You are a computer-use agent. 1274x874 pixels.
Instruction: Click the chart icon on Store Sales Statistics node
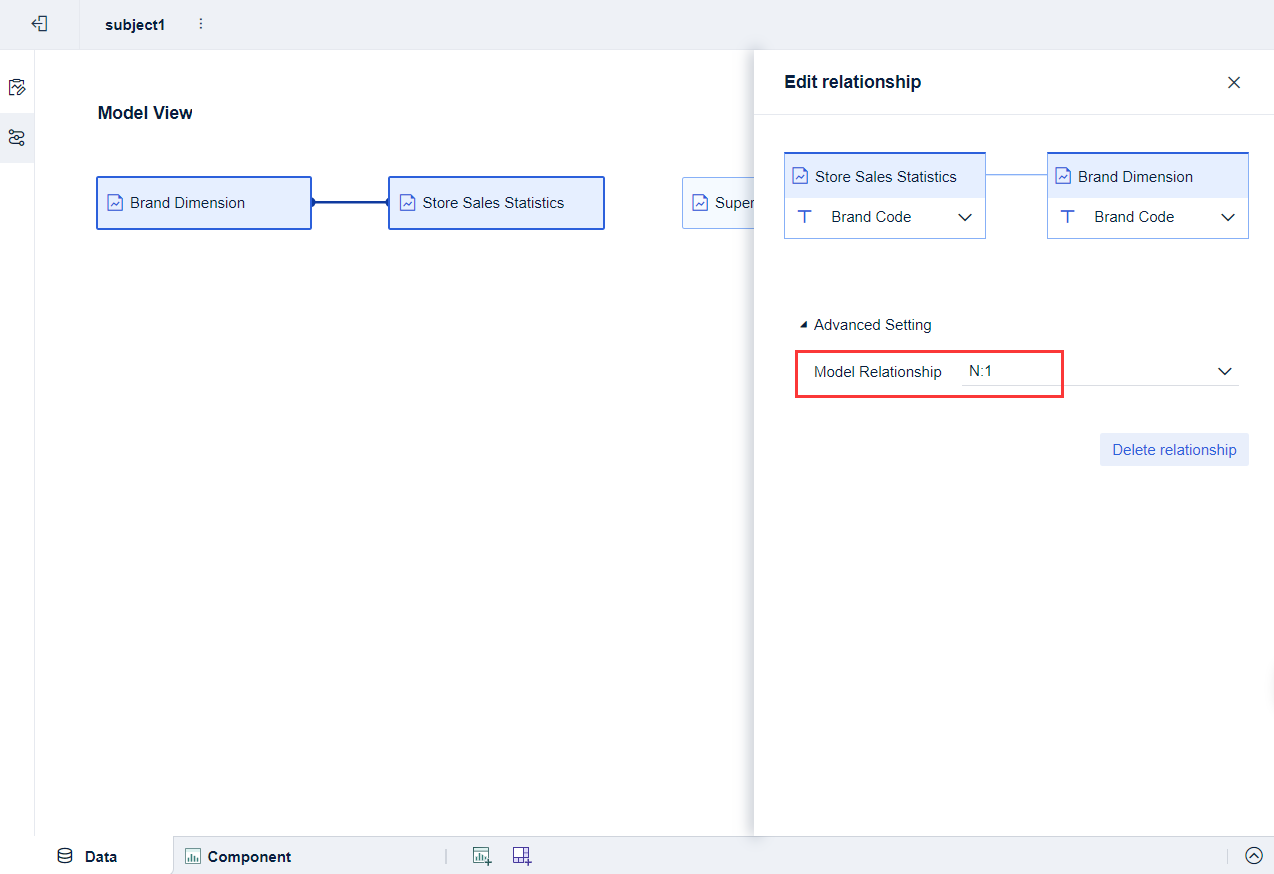[406, 202]
